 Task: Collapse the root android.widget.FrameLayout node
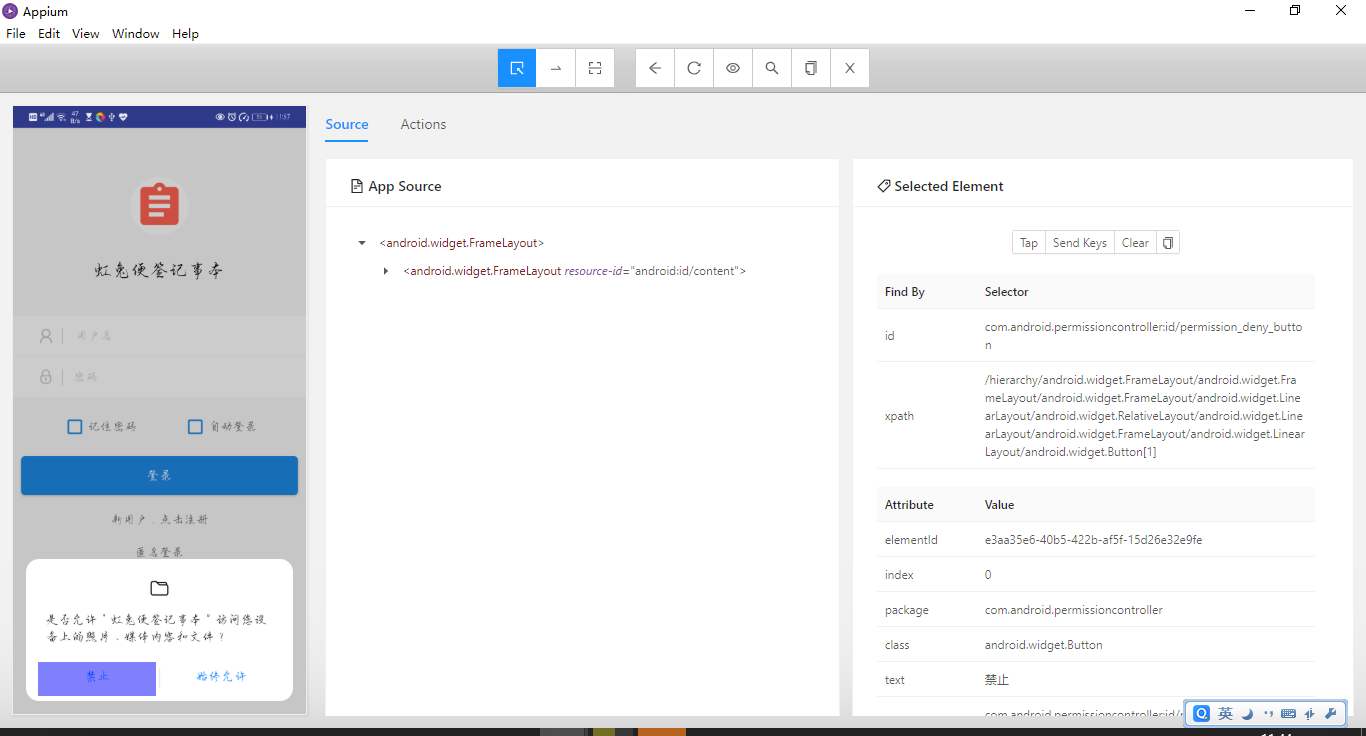coord(362,243)
